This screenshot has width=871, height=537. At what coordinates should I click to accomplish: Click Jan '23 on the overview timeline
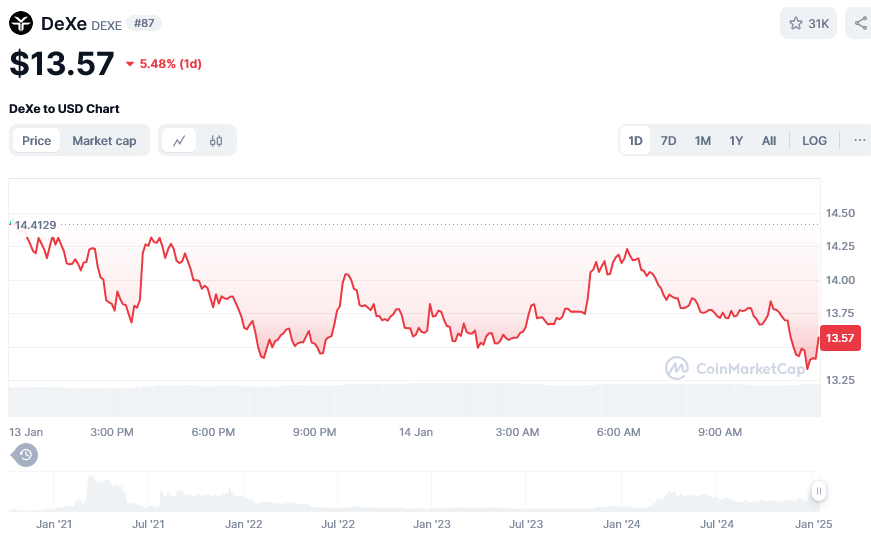pyautogui.click(x=432, y=524)
